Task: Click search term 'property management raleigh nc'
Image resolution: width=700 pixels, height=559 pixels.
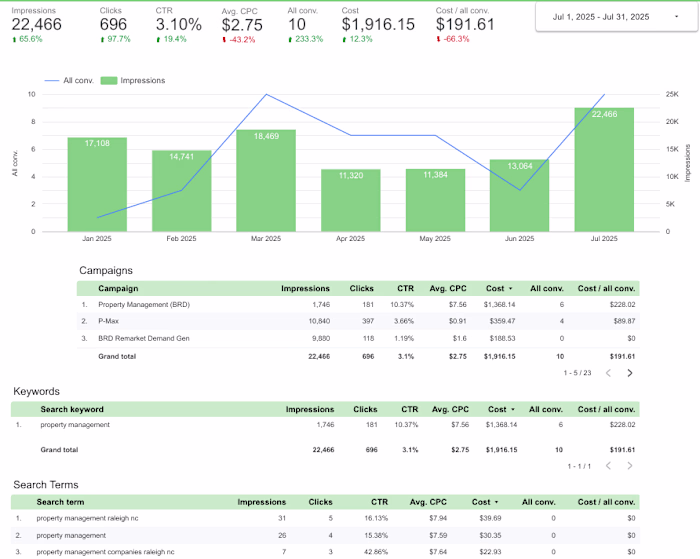Action: coord(88,518)
